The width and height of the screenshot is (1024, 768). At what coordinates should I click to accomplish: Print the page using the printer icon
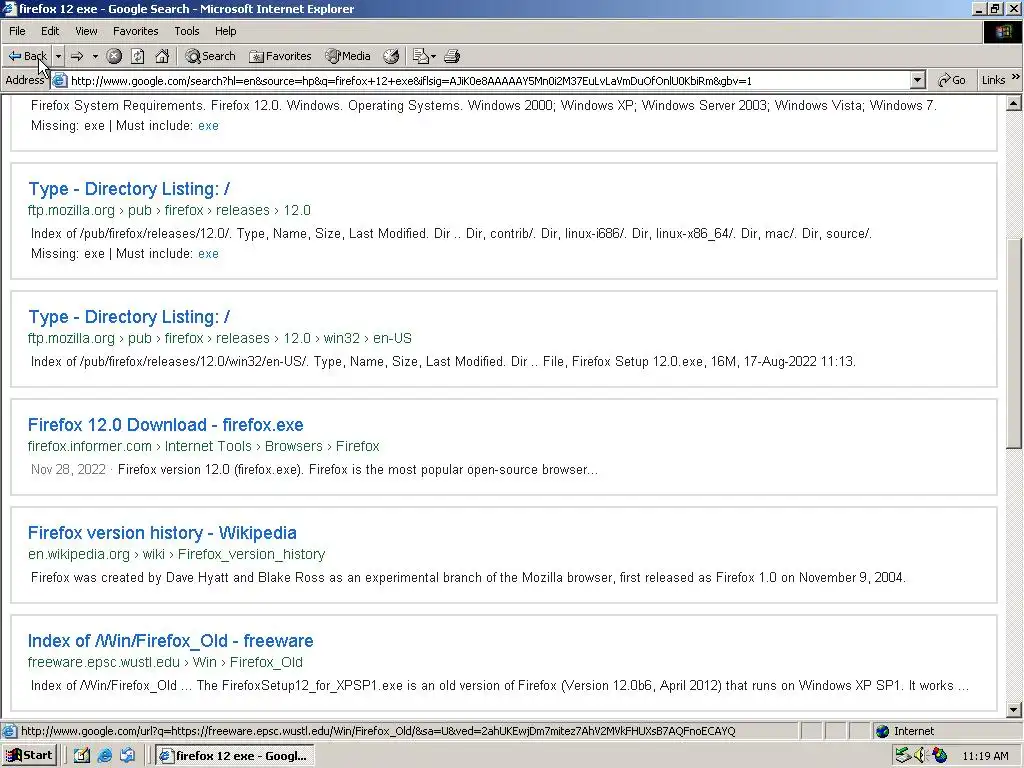pos(452,56)
